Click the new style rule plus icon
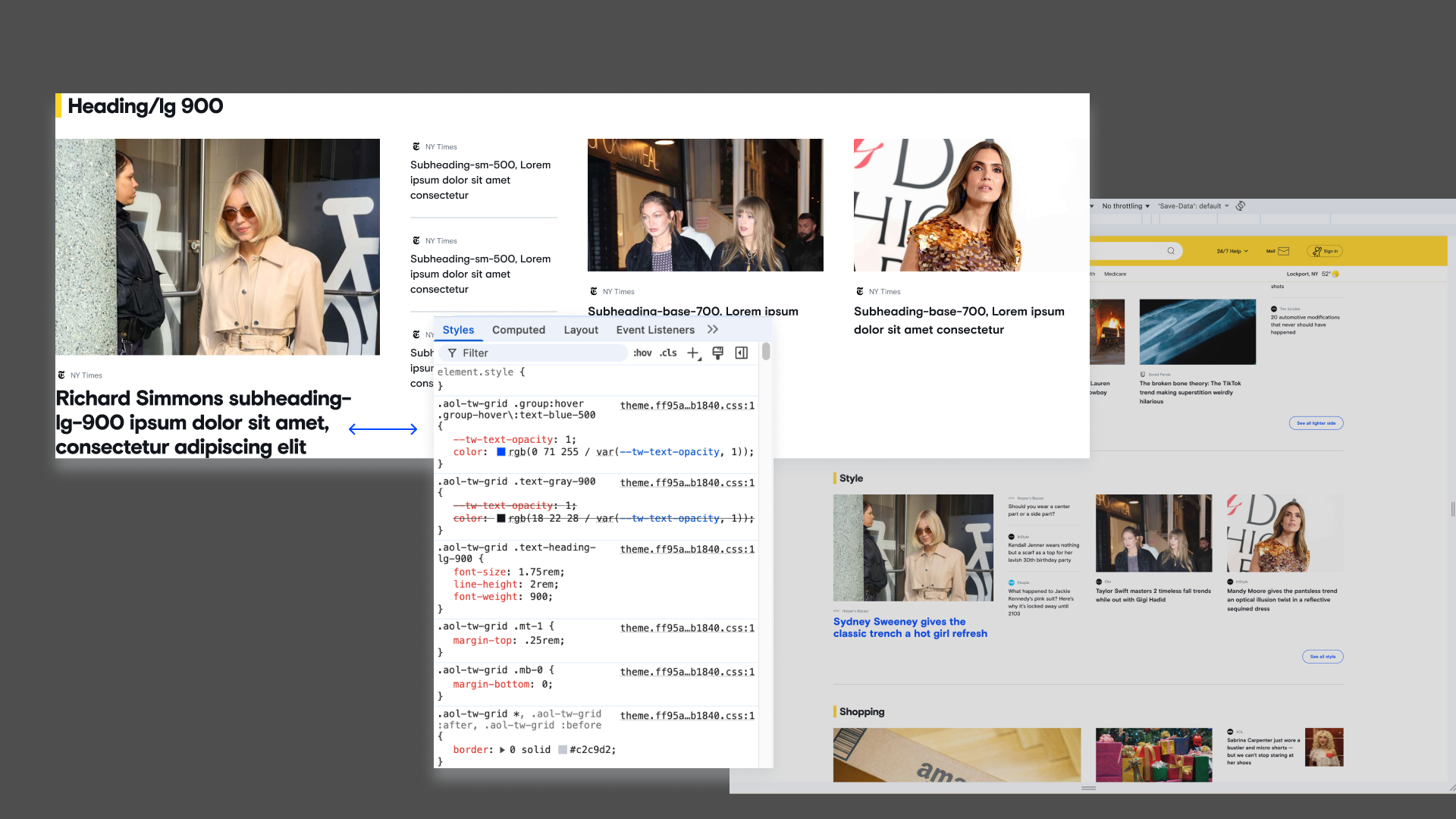 (x=693, y=353)
